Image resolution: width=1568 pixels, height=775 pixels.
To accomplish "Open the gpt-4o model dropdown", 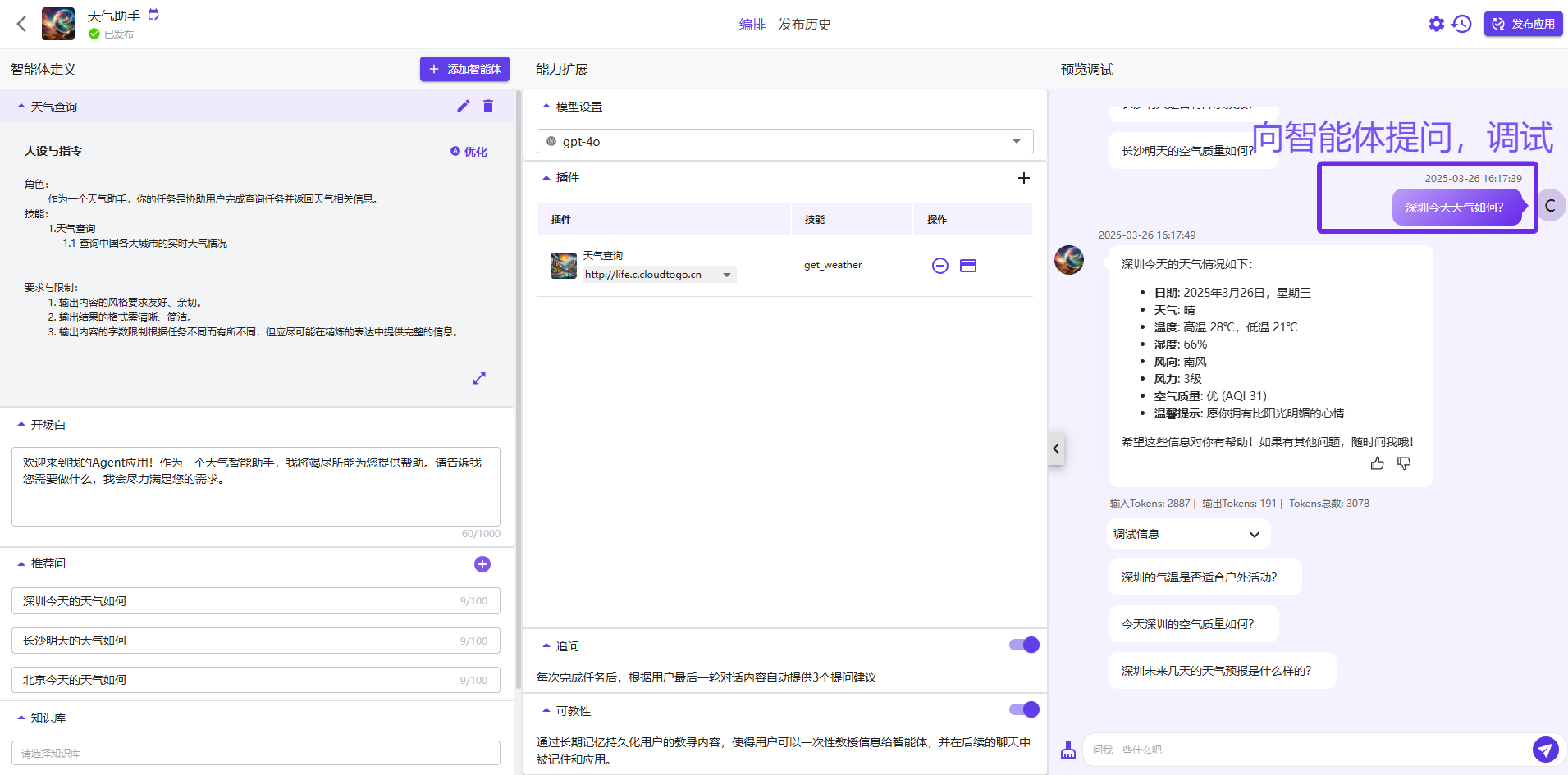I will point(1016,141).
